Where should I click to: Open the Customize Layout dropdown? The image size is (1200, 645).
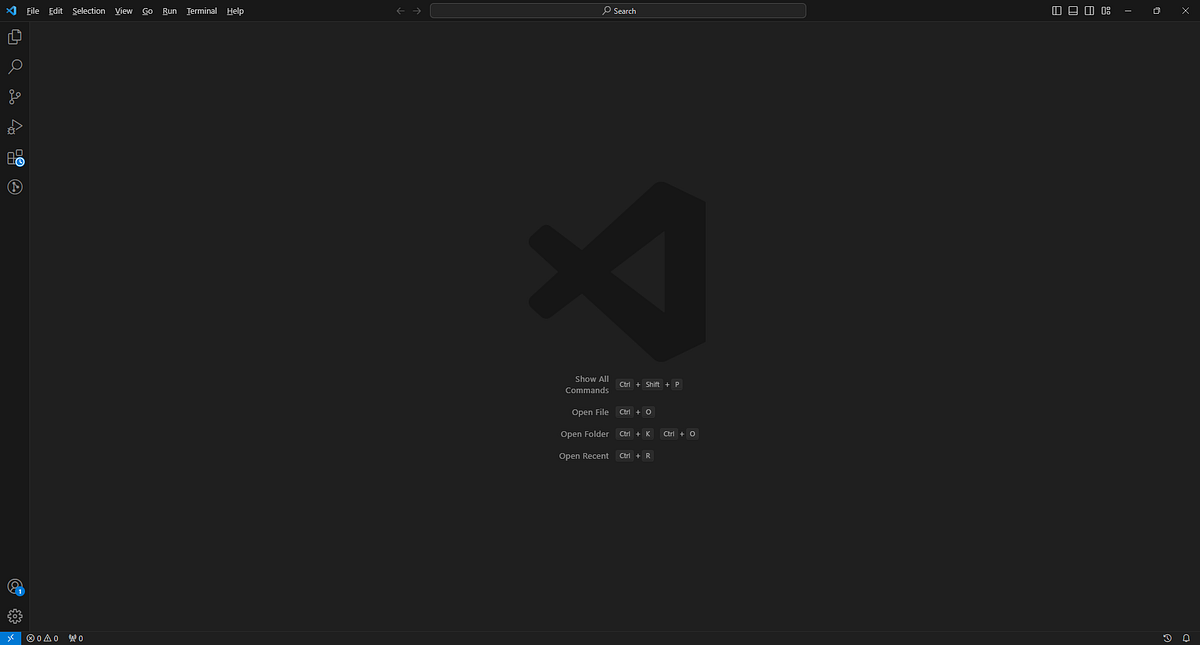coord(1105,10)
